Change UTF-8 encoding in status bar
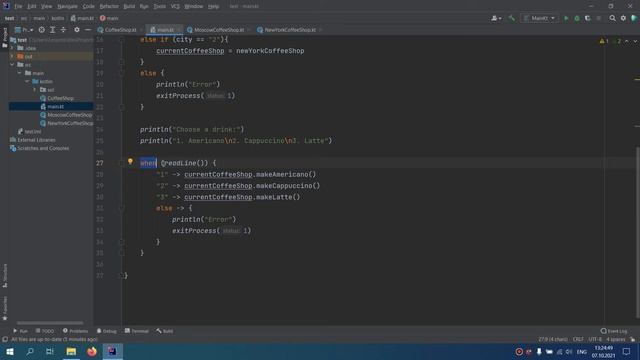The width and height of the screenshot is (640, 360). [x=595, y=340]
